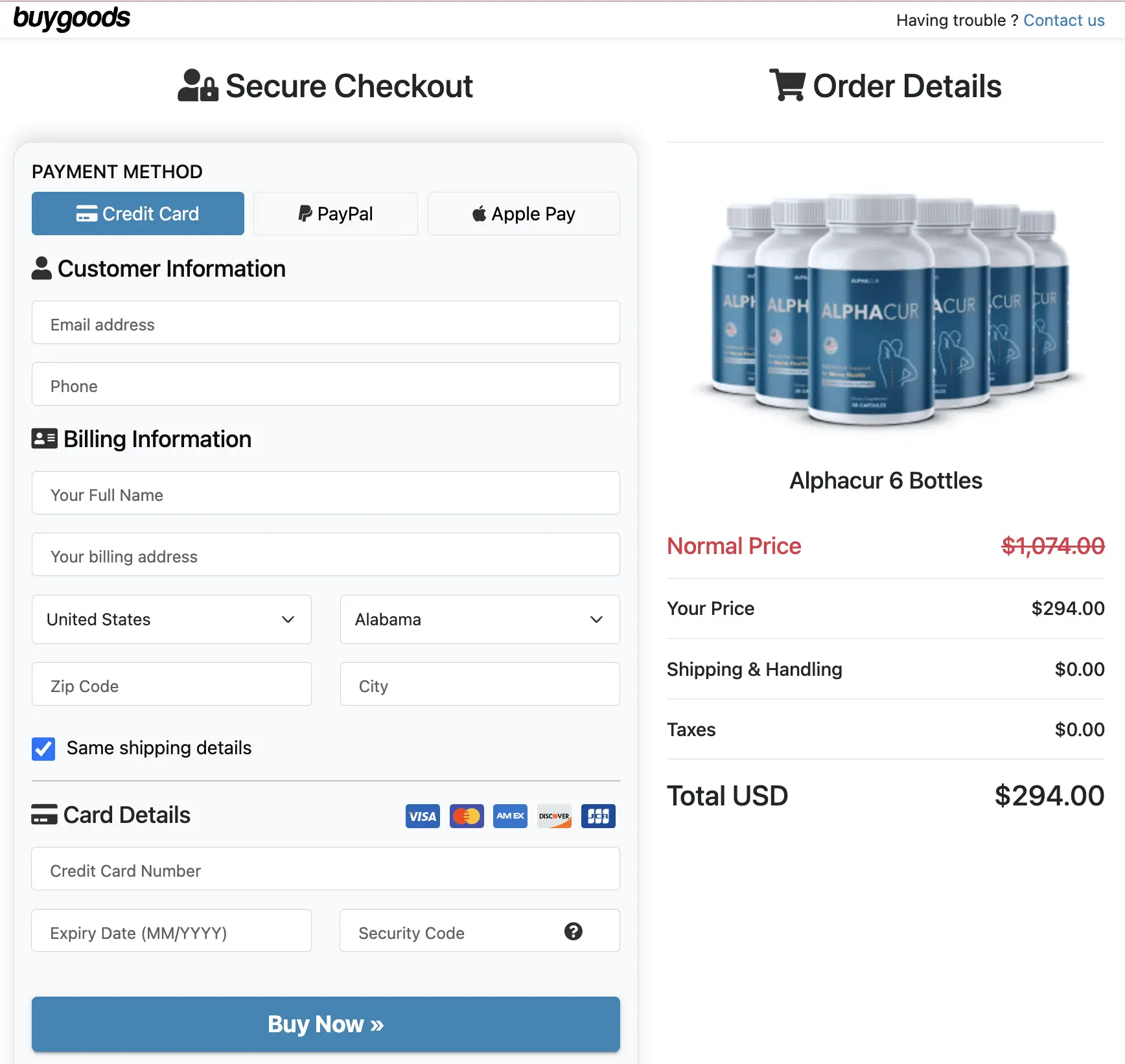The image size is (1125, 1064).
Task: Open the Contact us link
Action: coord(1063,20)
